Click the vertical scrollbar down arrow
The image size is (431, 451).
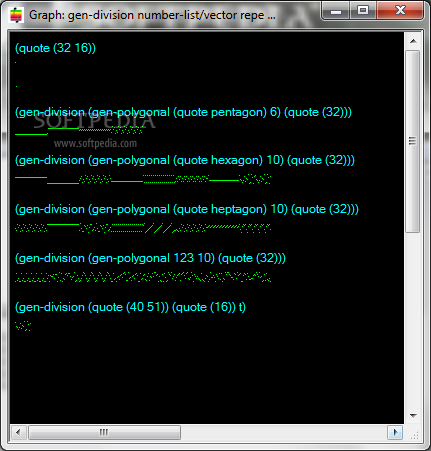(413, 416)
